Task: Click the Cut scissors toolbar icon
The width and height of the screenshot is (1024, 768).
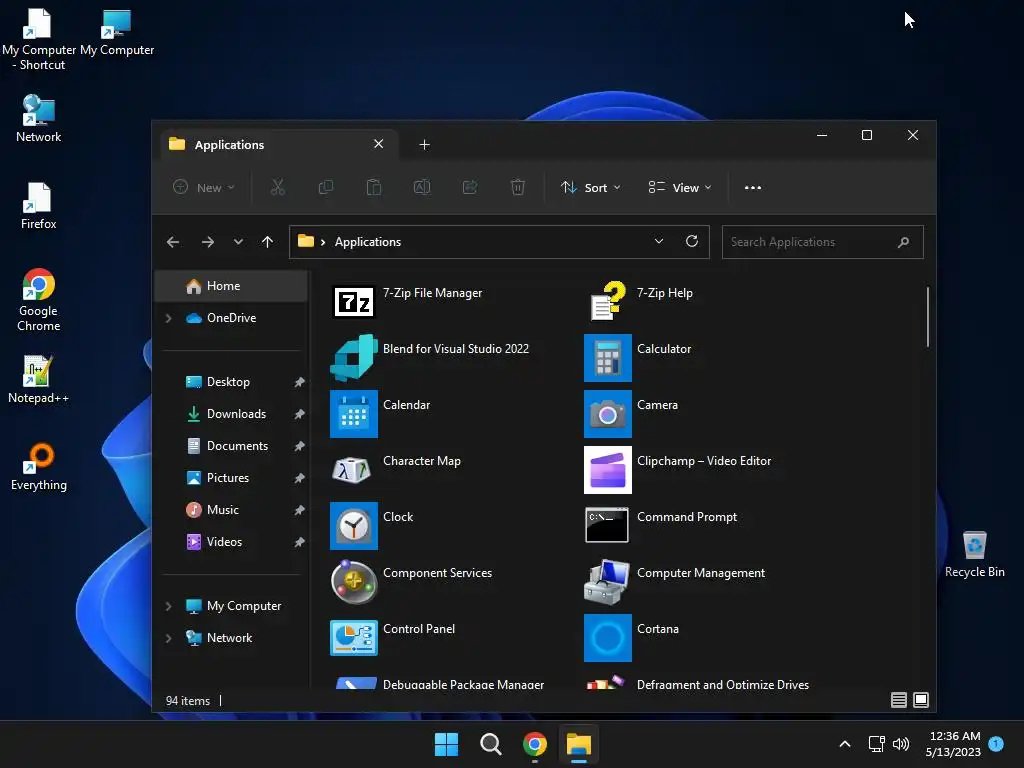Action: tap(278, 187)
